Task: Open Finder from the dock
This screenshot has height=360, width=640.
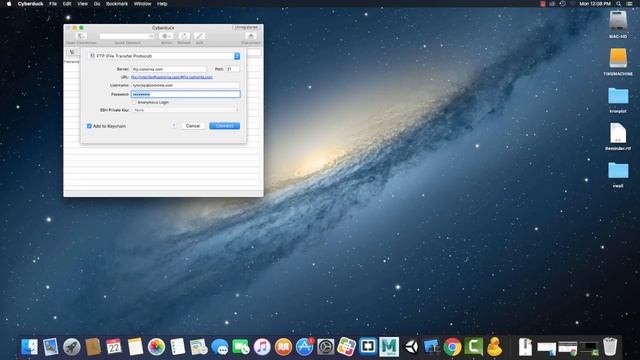Action: [29, 347]
